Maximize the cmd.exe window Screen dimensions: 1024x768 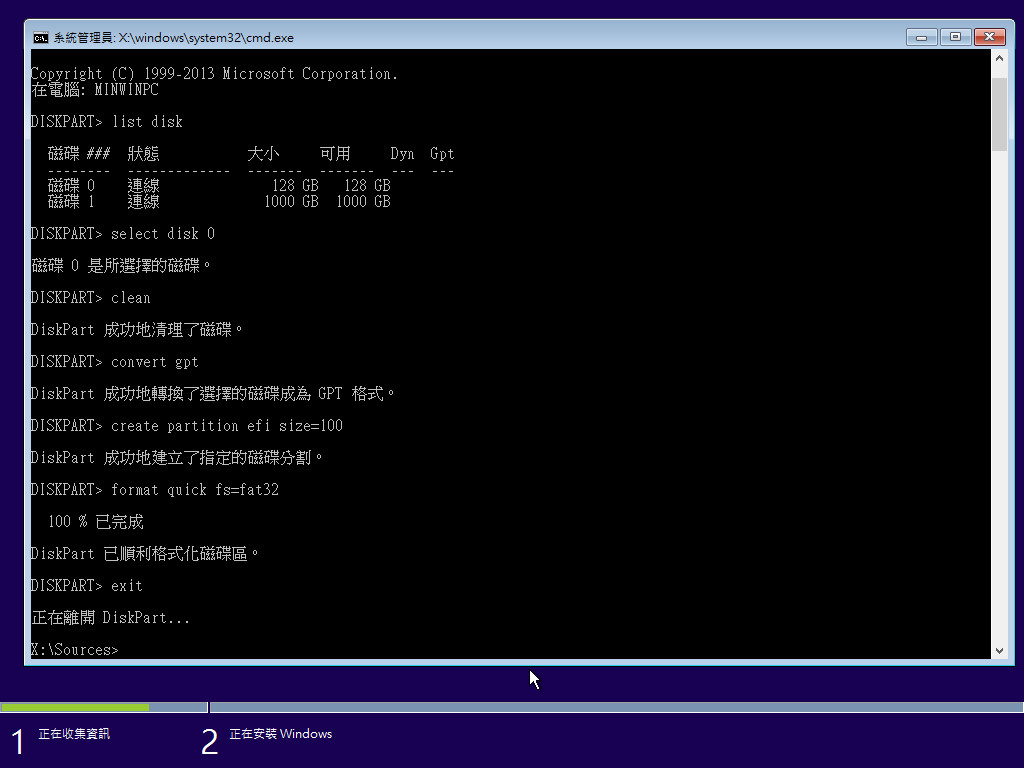(955, 37)
